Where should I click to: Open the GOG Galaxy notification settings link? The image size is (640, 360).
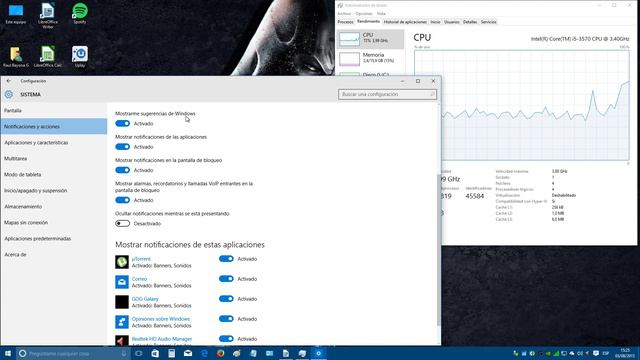point(145,299)
